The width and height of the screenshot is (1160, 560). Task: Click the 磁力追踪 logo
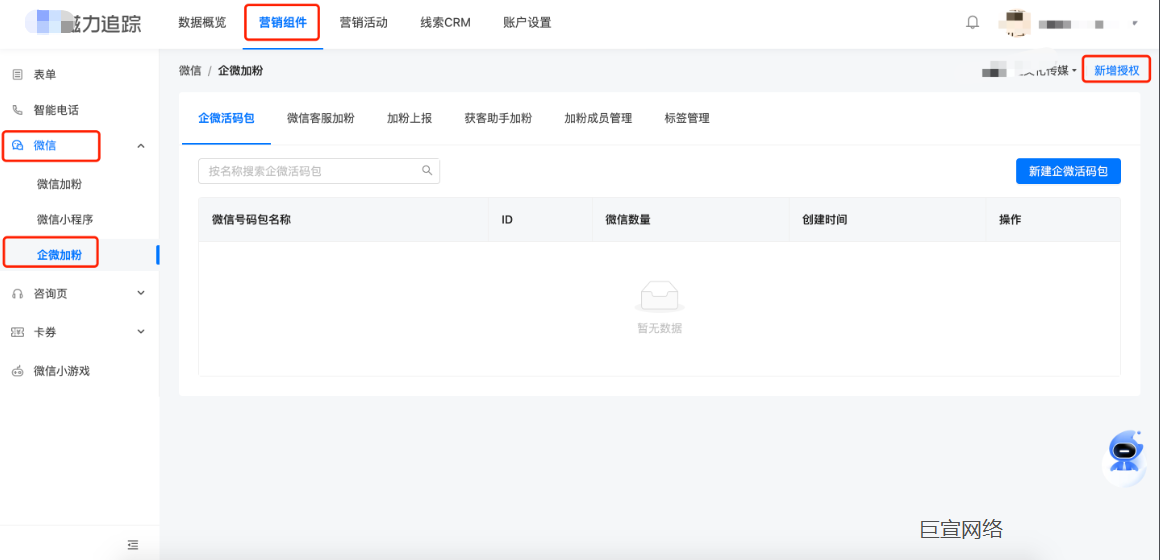pyautogui.click(x=82, y=22)
